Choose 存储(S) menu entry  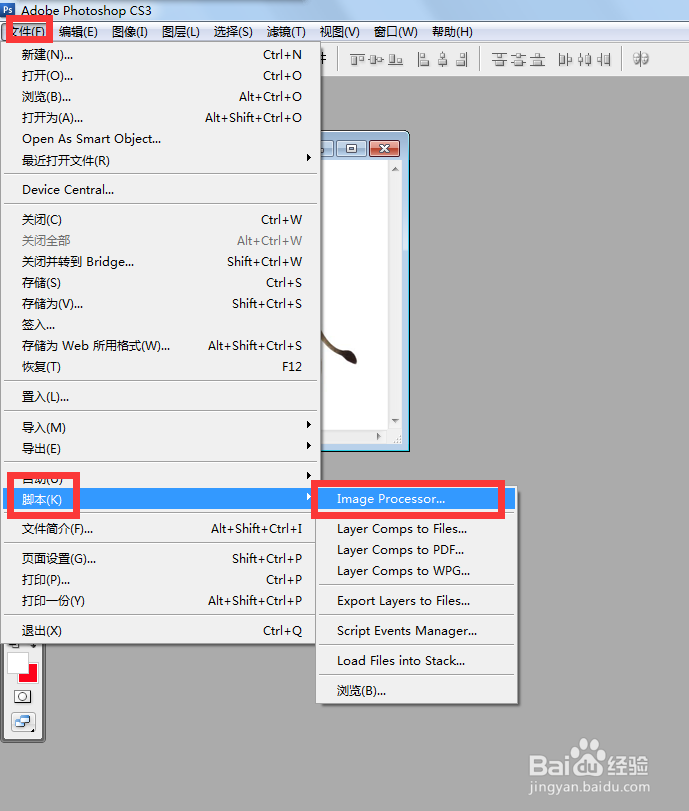[161, 283]
